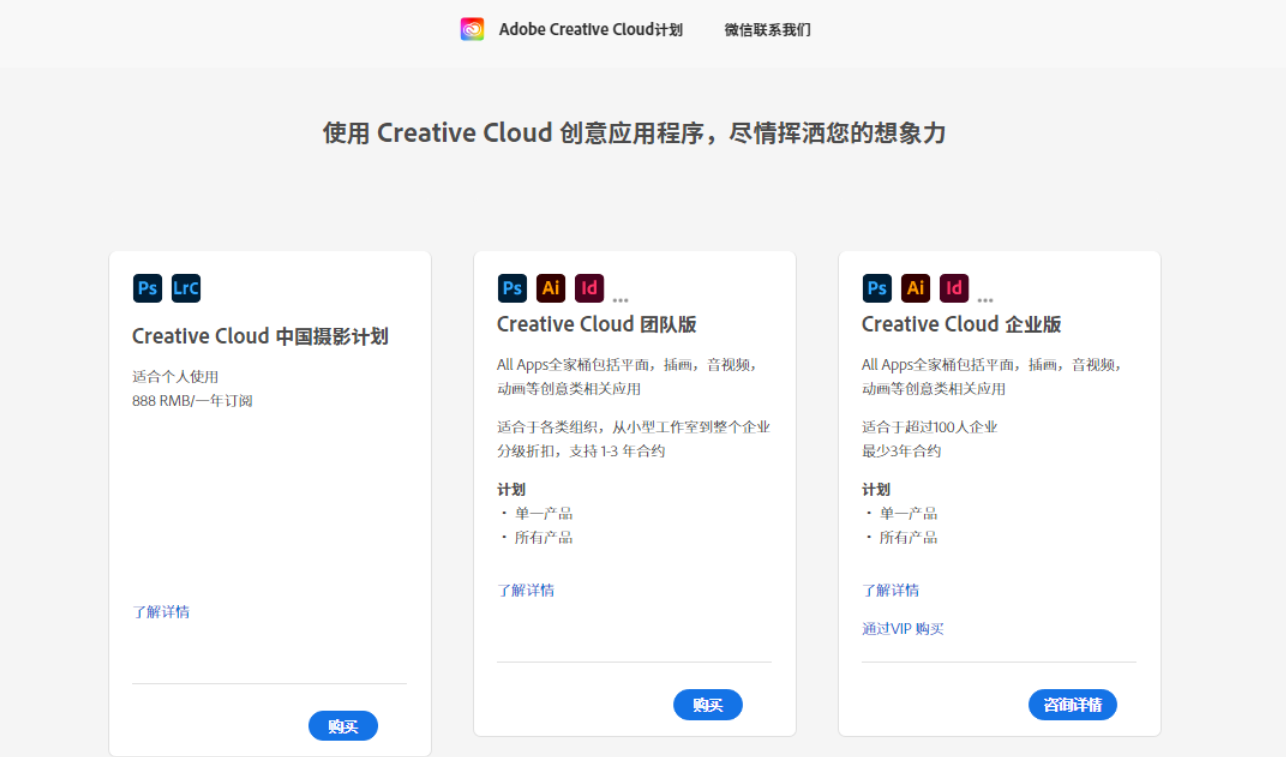
Task: Click the 计划 heading in 企业版 card
Action: tap(876, 489)
